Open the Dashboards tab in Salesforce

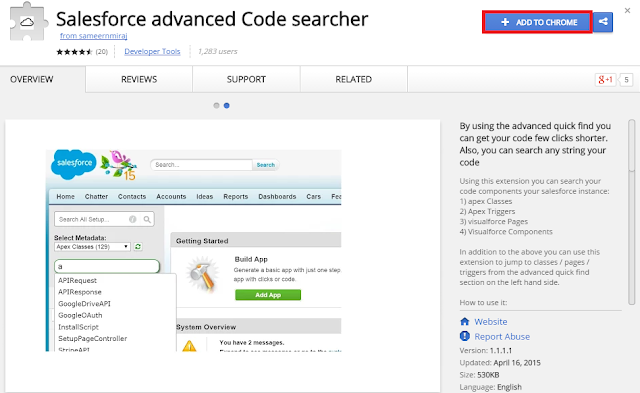(277, 196)
